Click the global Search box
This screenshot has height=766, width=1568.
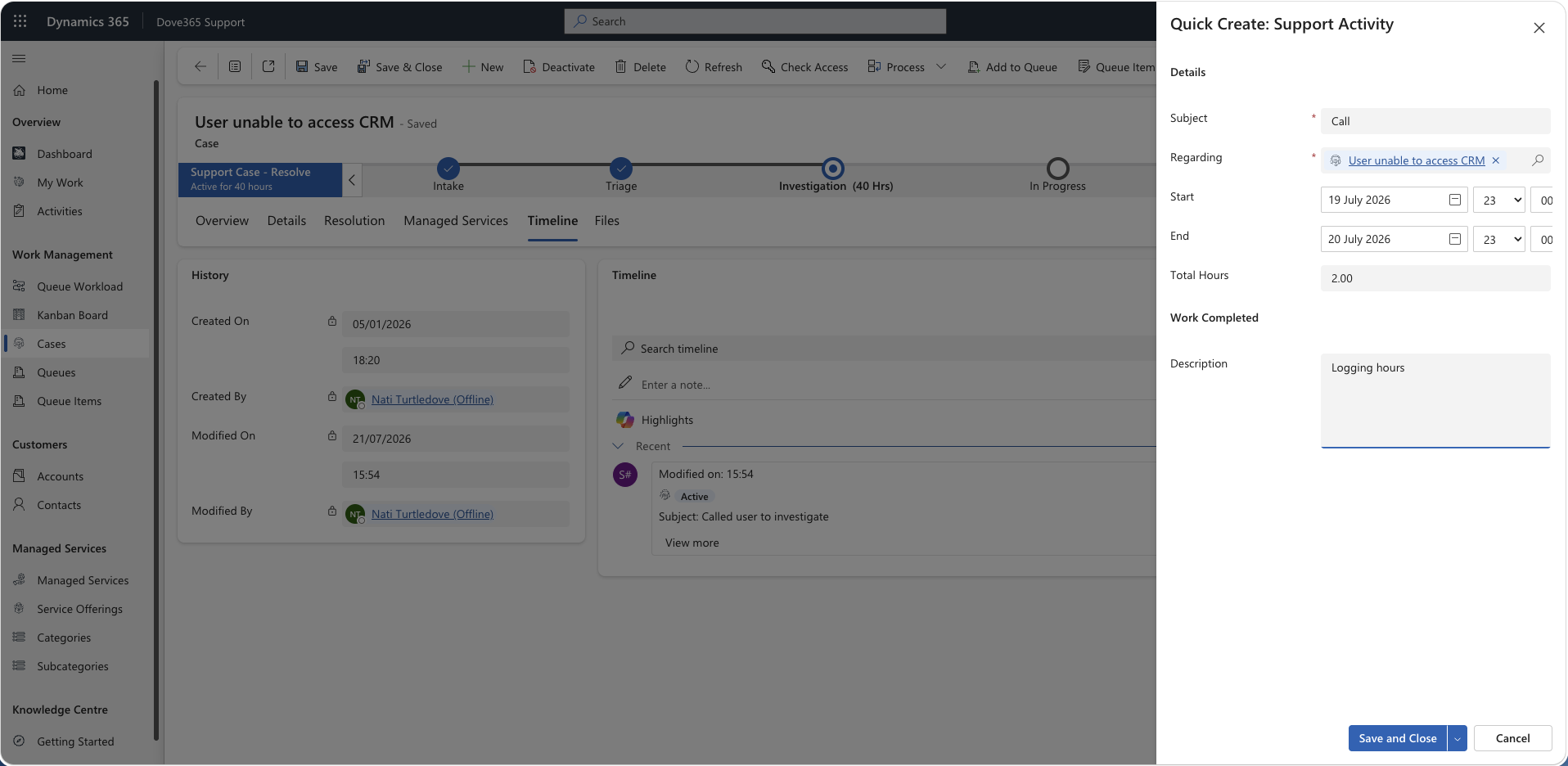tap(755, 21)
